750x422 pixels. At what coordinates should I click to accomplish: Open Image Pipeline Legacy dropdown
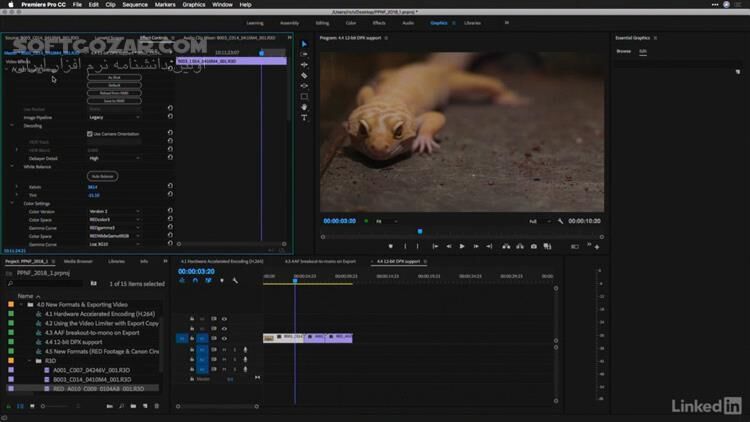(114, 117)
